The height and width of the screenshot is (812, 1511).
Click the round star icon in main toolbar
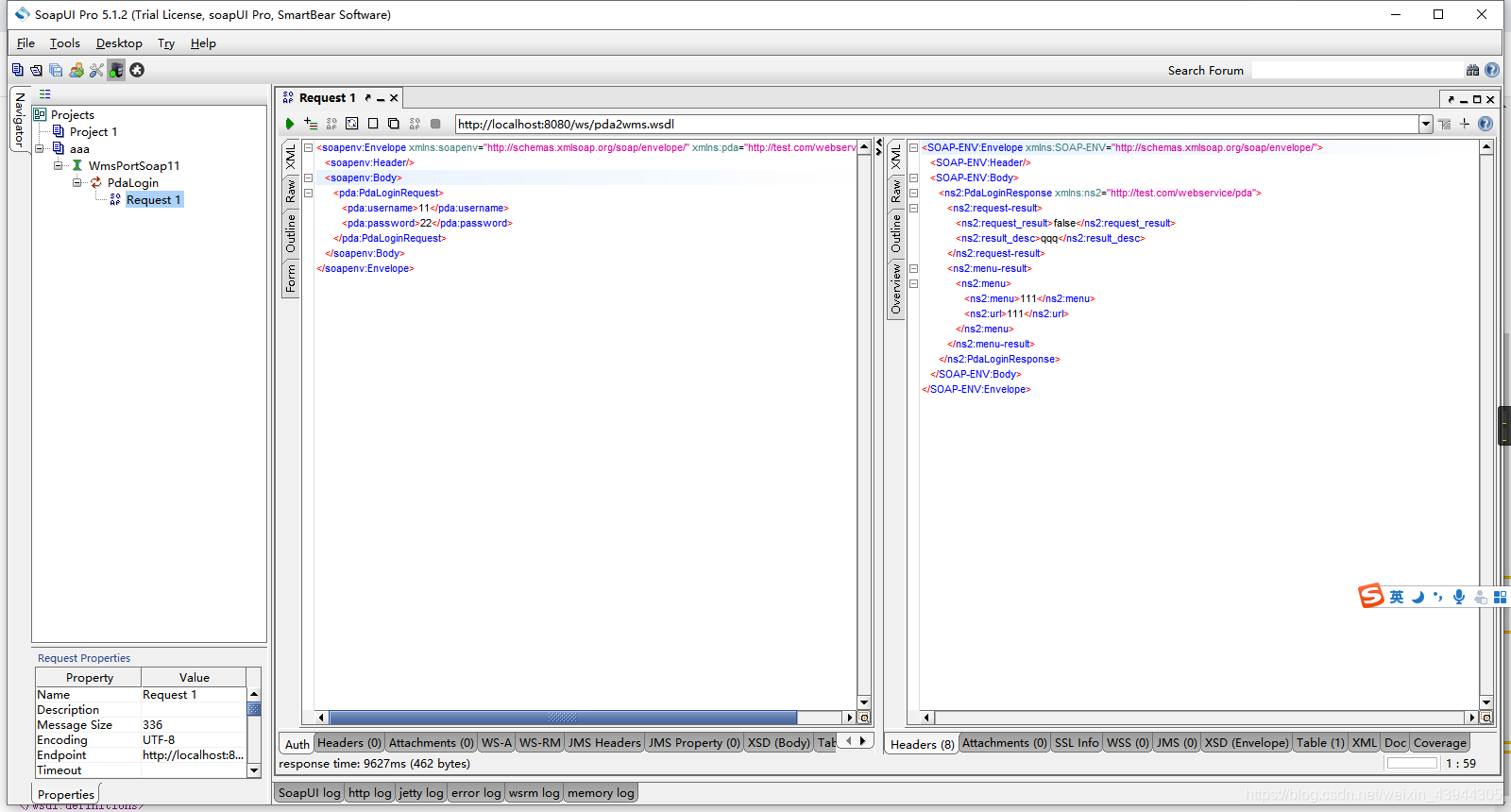(137, 70)
